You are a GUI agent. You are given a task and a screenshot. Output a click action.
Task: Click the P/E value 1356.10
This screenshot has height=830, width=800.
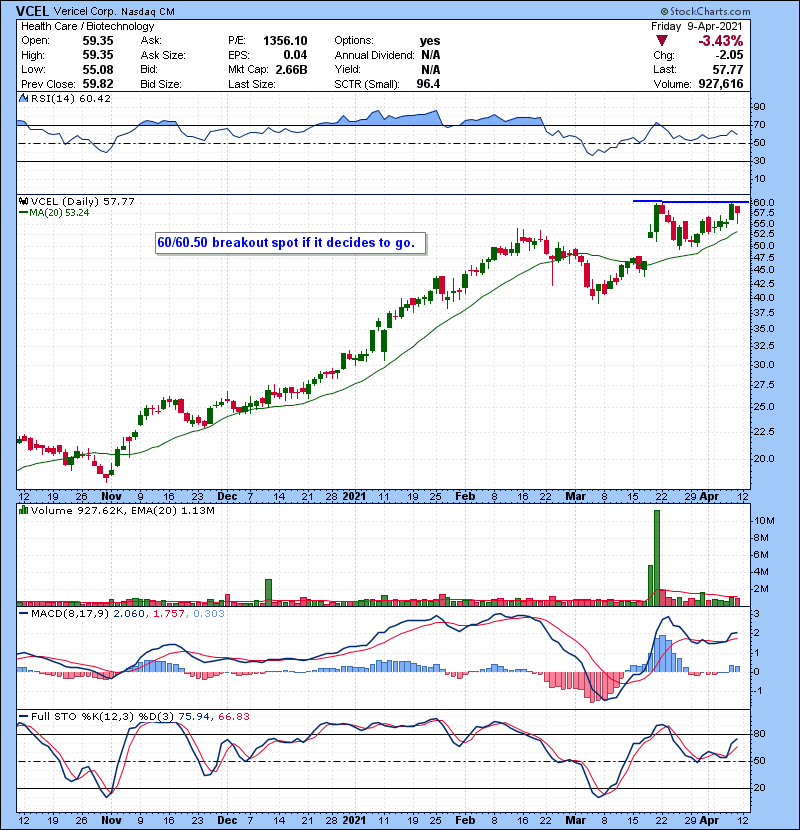coord(285,41)
